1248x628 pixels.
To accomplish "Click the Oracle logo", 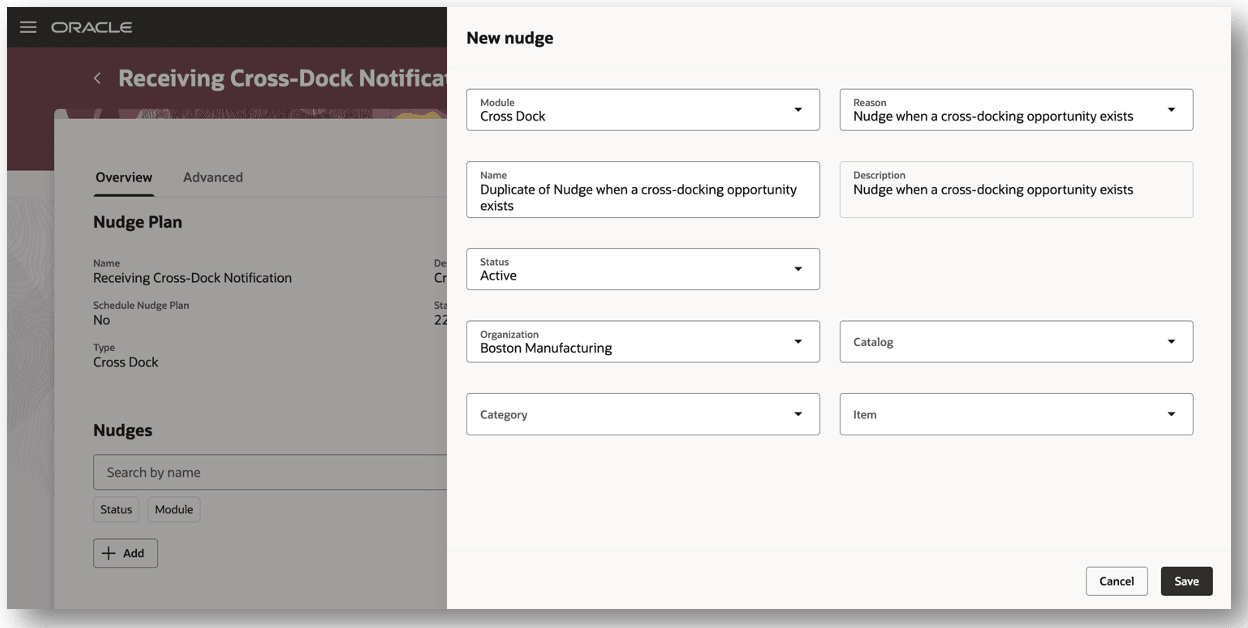I will (92, 27).
